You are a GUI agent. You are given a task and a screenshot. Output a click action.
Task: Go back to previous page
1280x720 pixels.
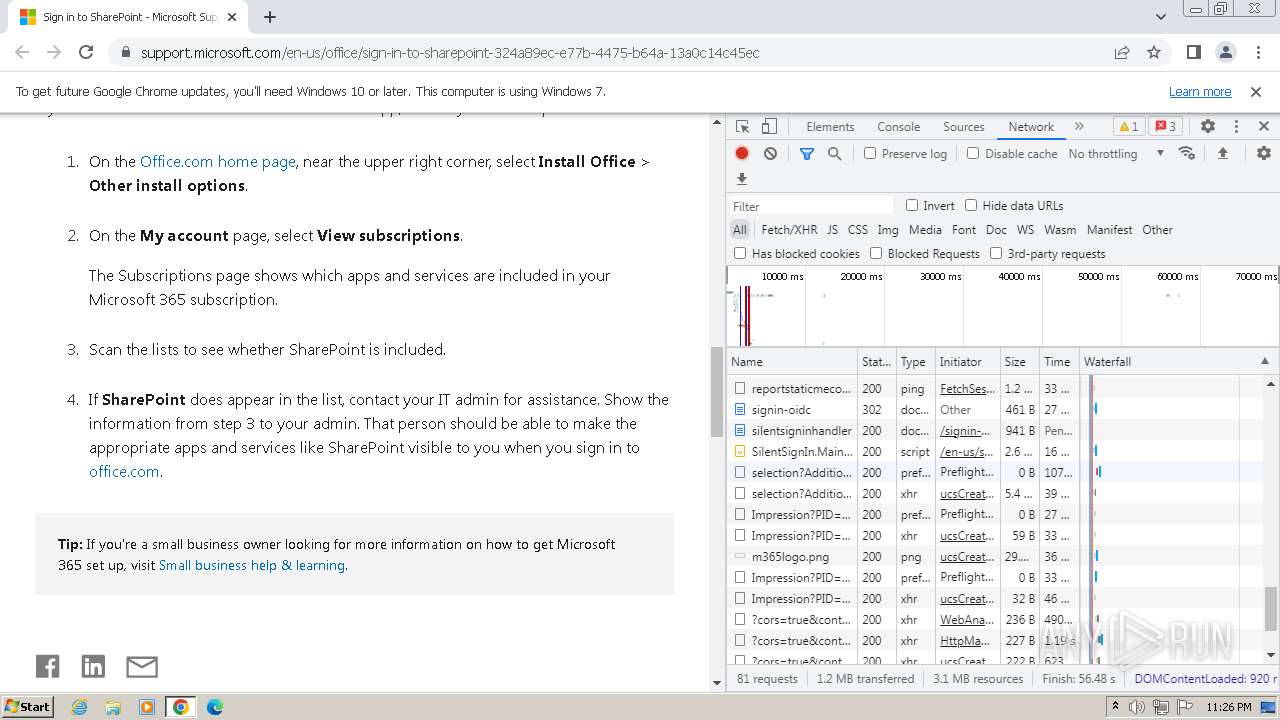[x=22, y=52]
